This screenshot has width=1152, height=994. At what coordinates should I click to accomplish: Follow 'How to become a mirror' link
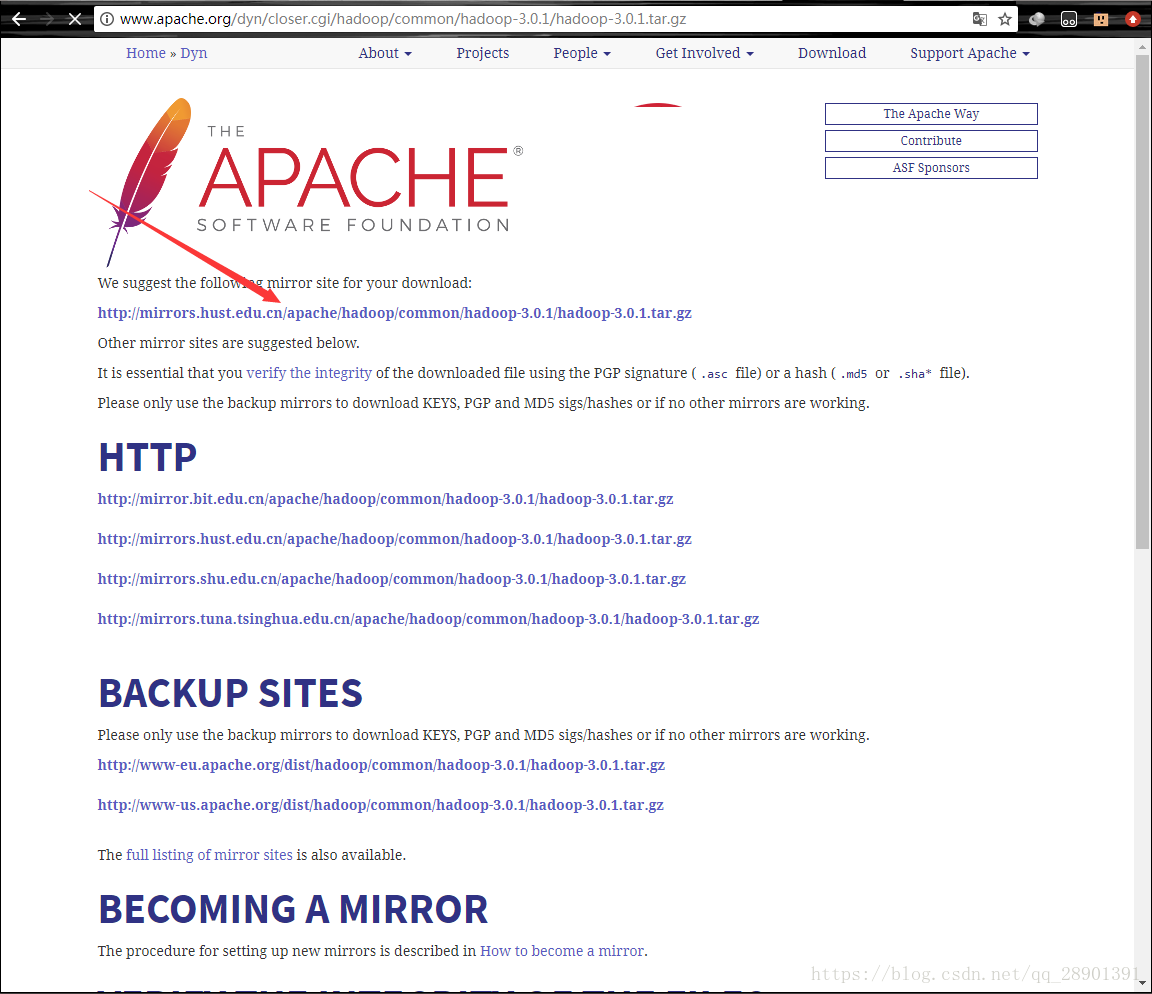(562, 951)
